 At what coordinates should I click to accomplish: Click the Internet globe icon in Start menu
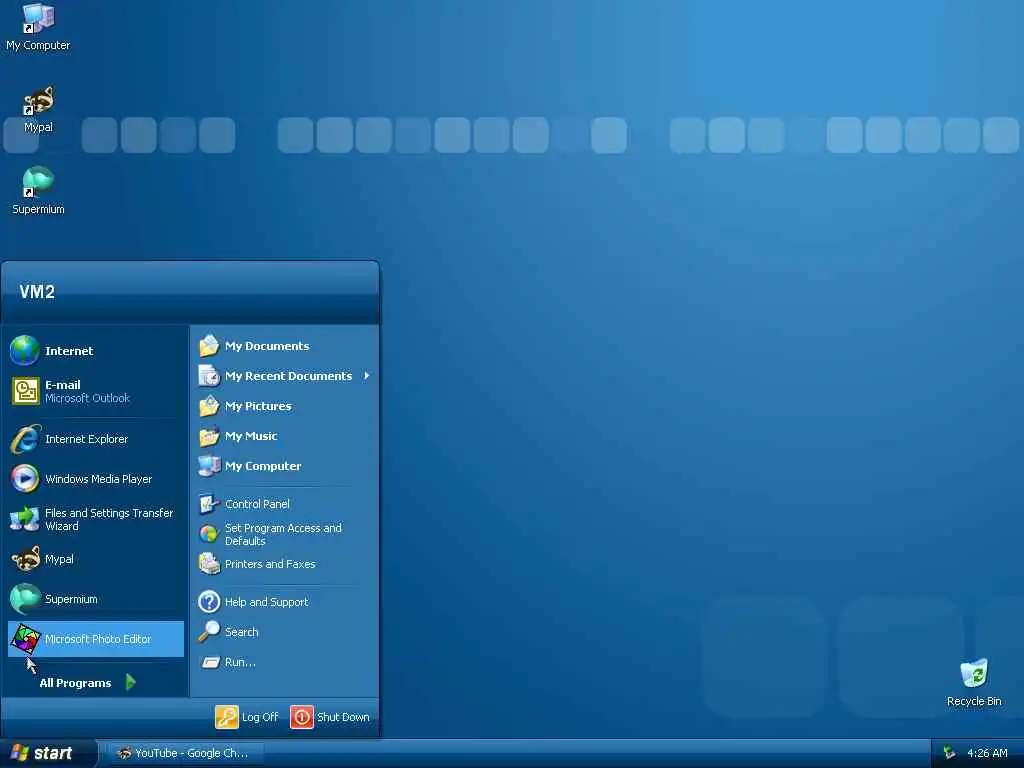tap(25, 351)
